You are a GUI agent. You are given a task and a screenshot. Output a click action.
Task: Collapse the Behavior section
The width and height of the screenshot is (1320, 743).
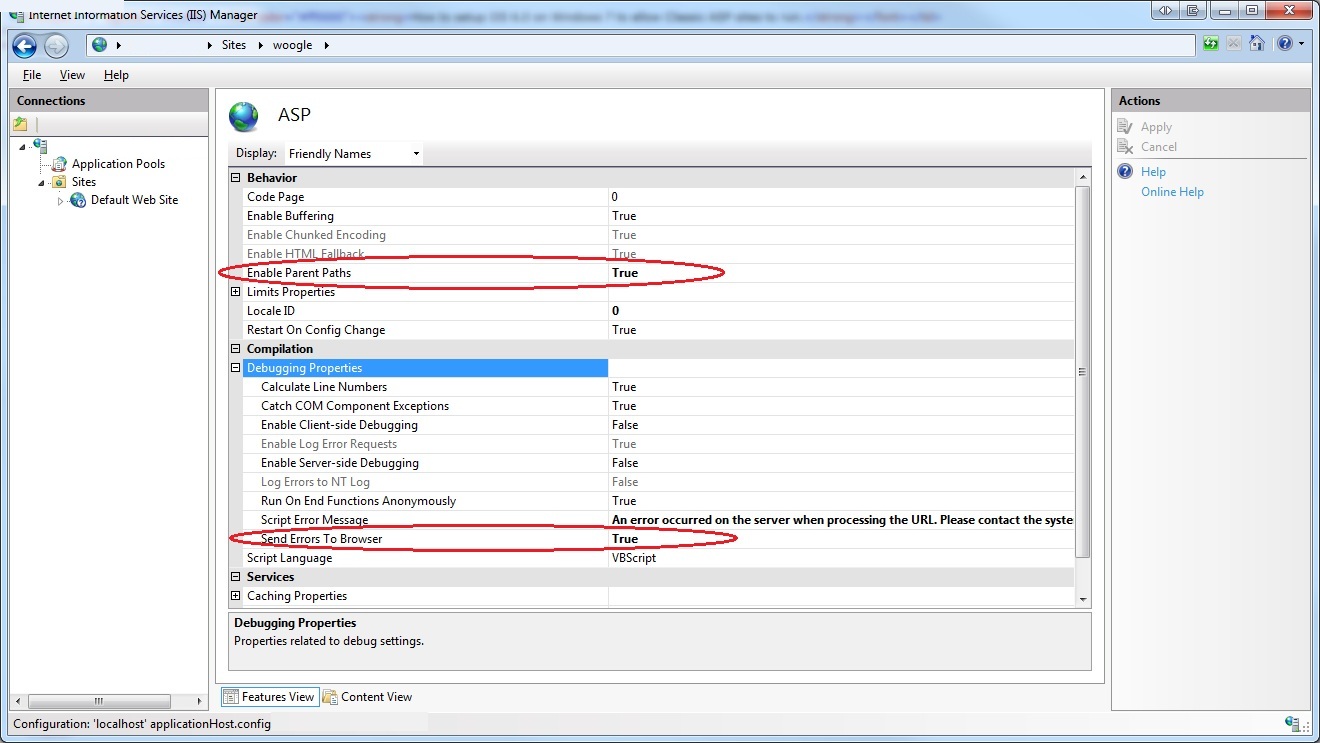click(x=236, y=178)
